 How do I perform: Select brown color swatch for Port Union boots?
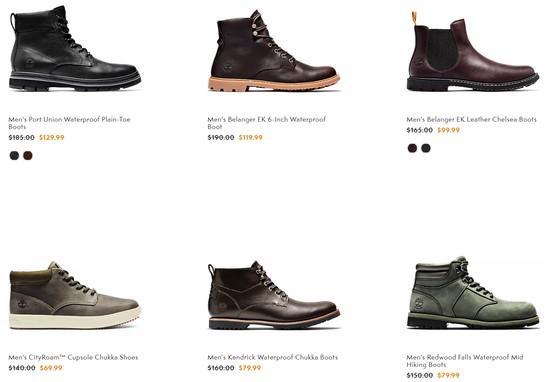[28, 155]
